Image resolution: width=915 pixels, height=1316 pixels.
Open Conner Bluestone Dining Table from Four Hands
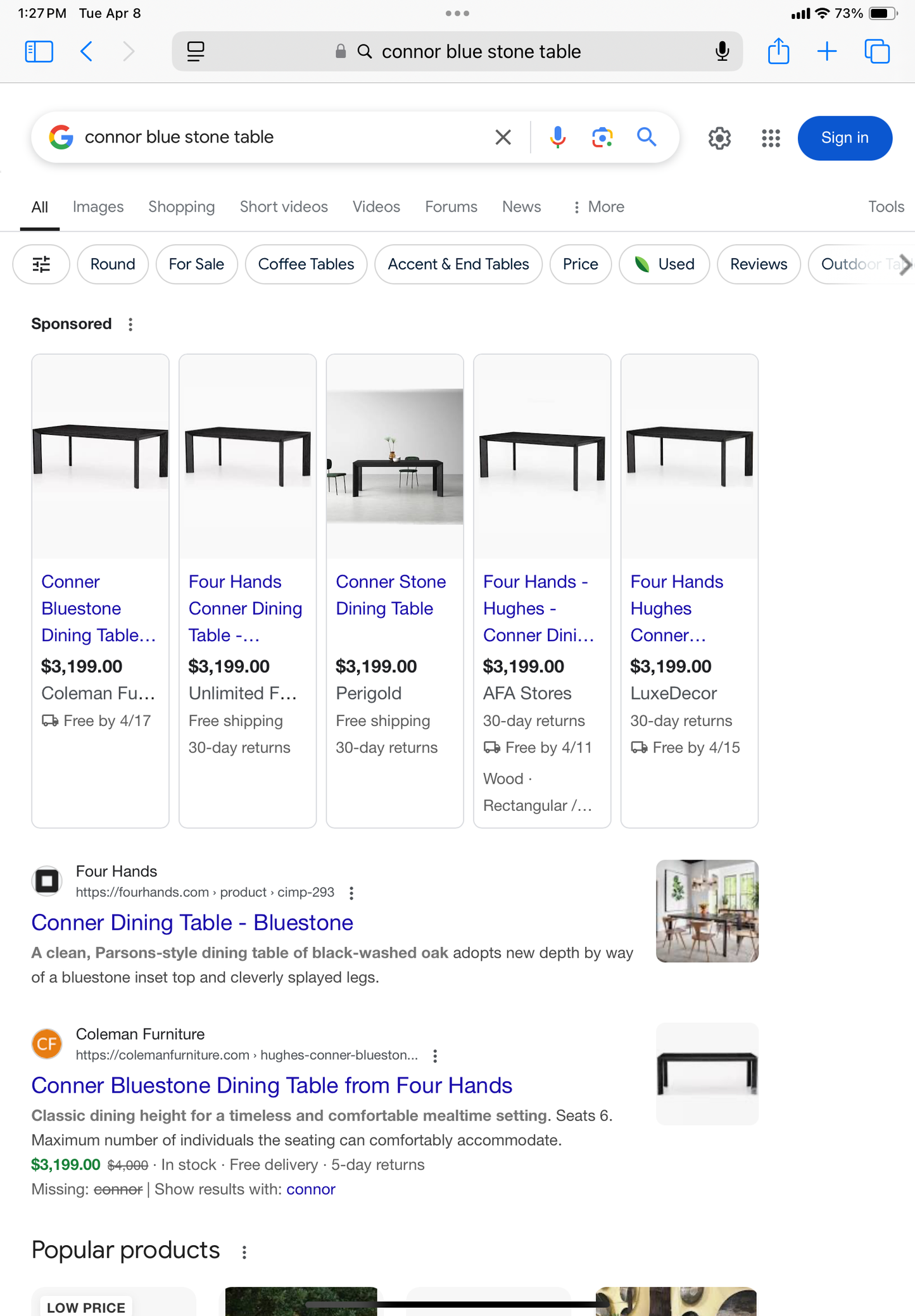pos(272,1086)
